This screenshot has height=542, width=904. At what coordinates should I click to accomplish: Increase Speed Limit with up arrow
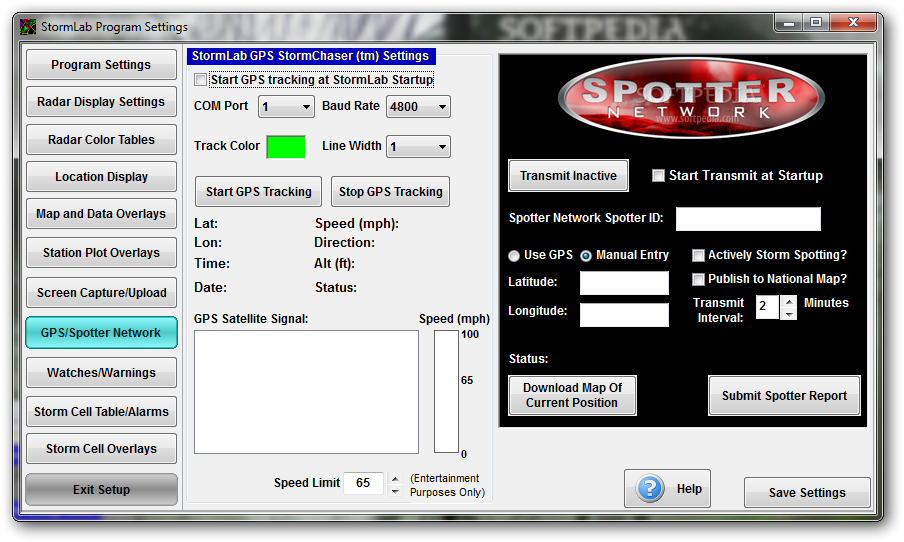(x=395, y=479)
